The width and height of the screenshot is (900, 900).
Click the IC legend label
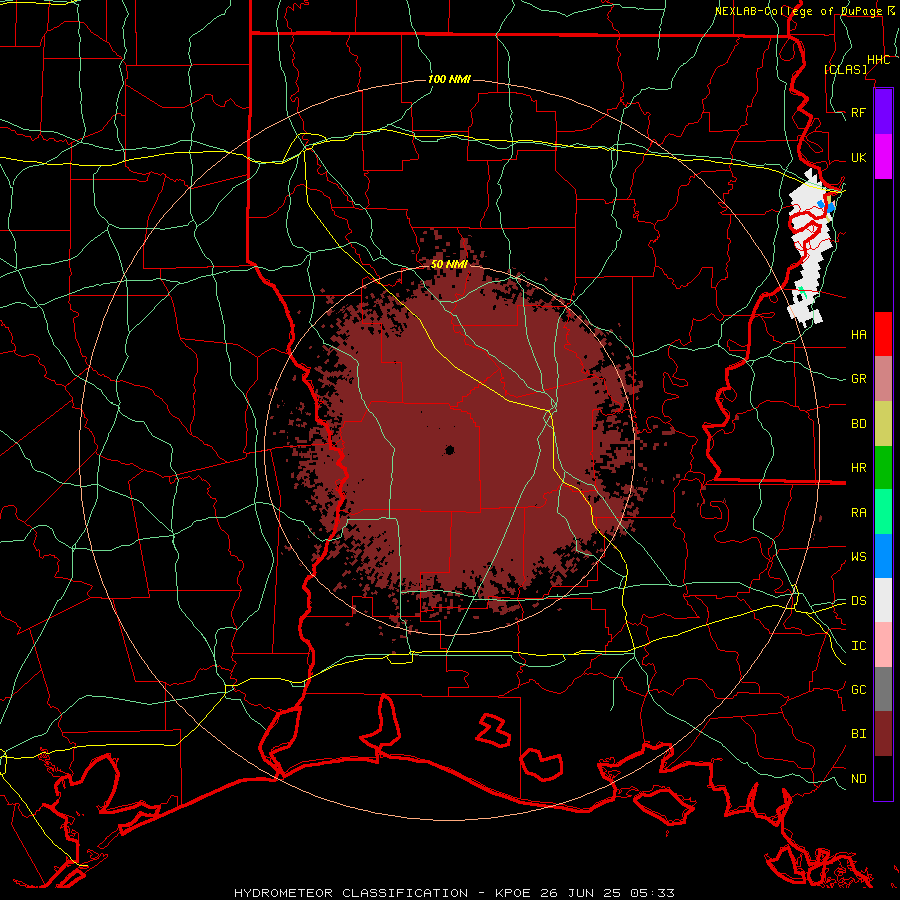(x=858, y=646)
